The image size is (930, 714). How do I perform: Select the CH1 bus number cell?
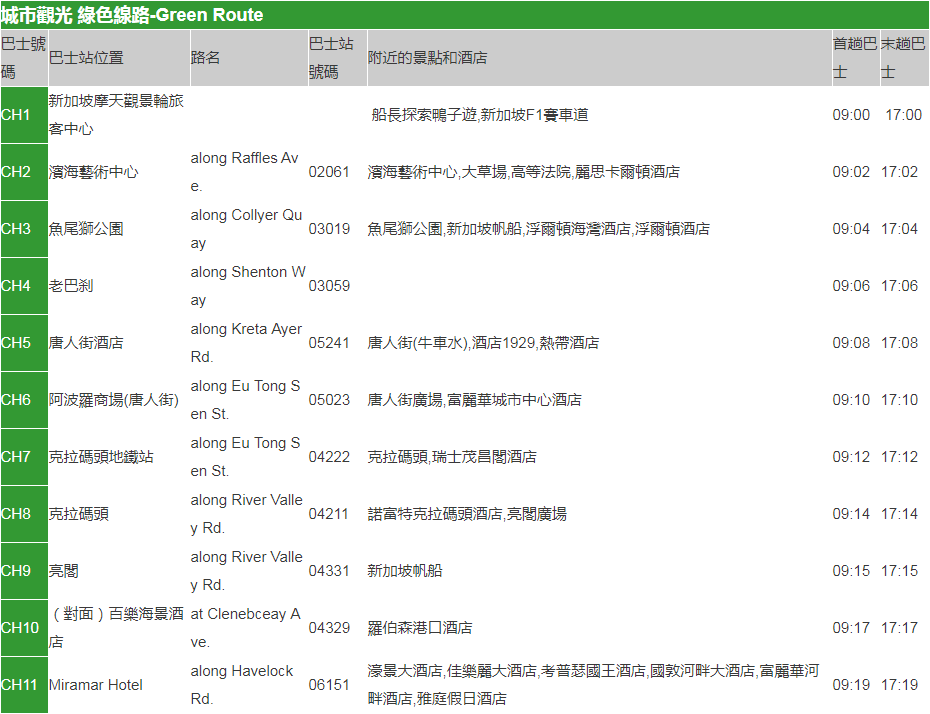pos(17,115)
